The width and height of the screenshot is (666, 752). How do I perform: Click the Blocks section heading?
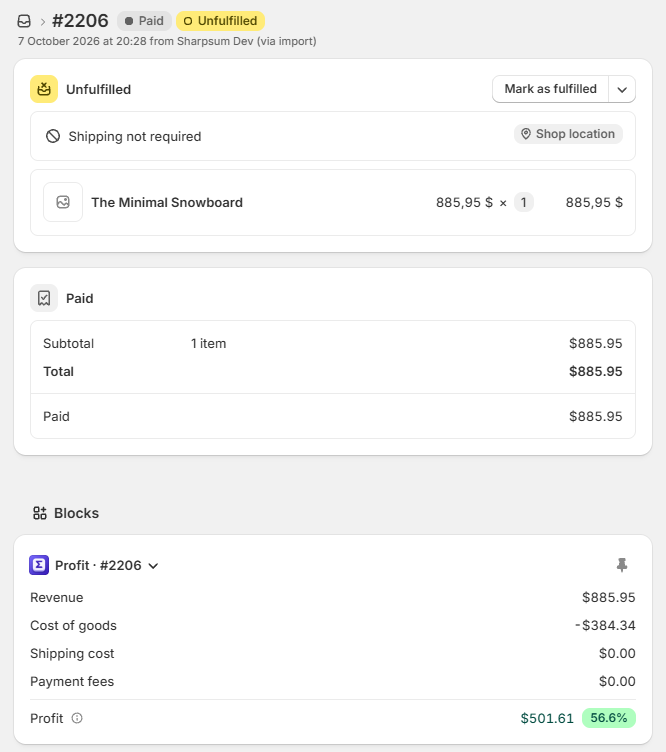pyautogui.click(x=76, y=513)
